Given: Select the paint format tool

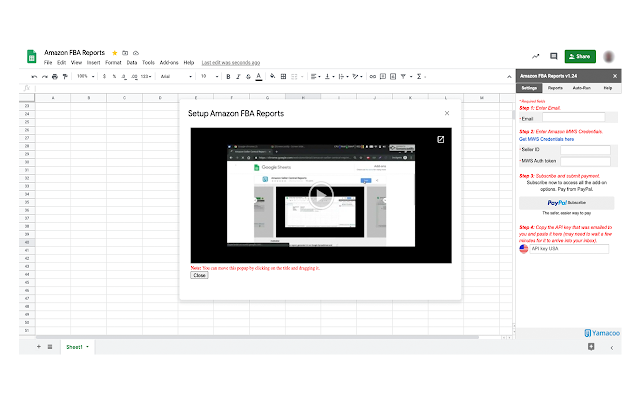Looking at the screenshot, I should pyautogui.click(x=65, y=76).
